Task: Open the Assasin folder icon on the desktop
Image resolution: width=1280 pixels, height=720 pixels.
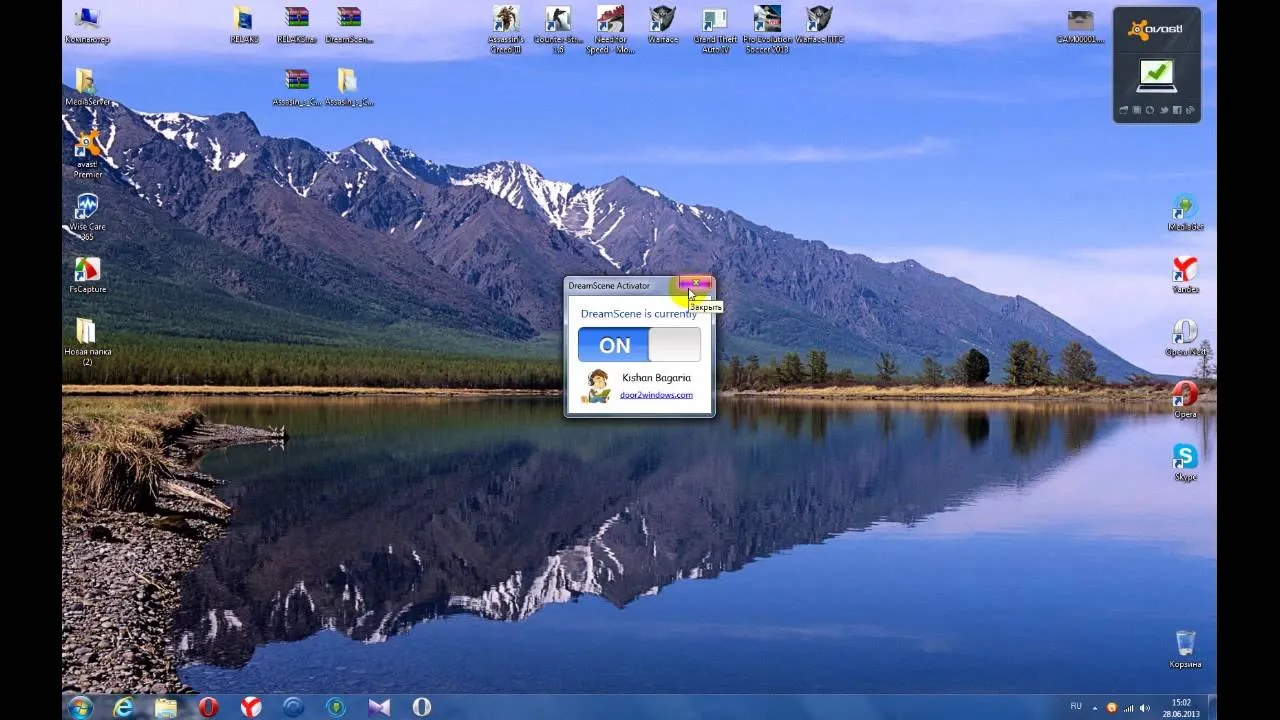Action: [348, 88]
